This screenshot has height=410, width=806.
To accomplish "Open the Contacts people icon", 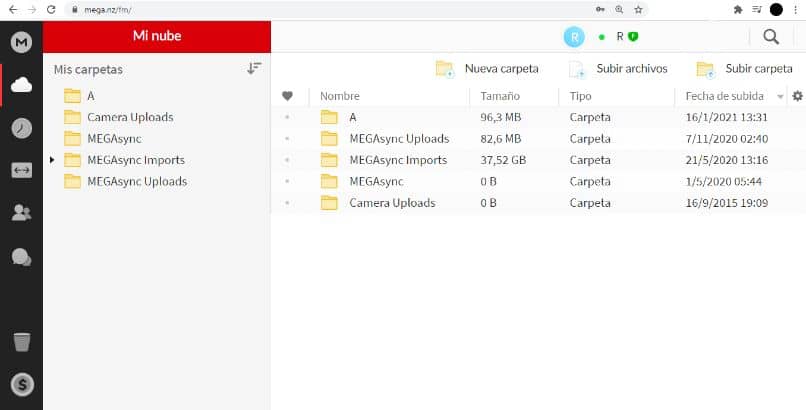I will pos(22,213).
